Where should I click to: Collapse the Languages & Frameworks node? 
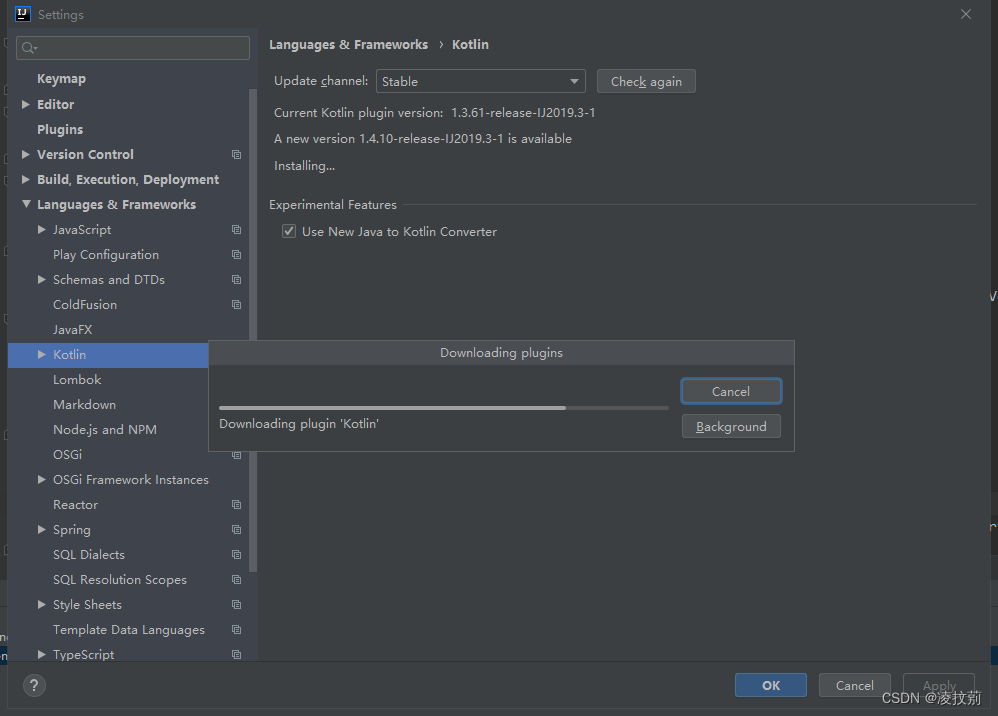click(x=26, y=204)
